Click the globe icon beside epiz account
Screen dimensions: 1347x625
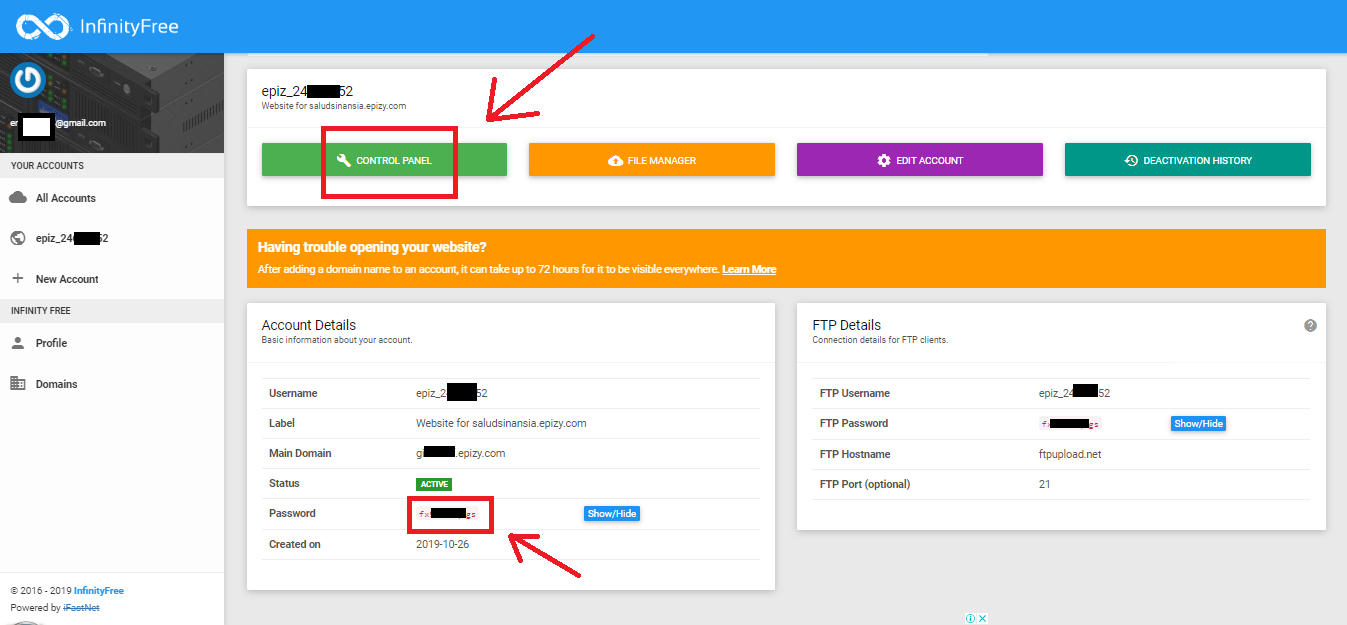(x=17, y=238)
